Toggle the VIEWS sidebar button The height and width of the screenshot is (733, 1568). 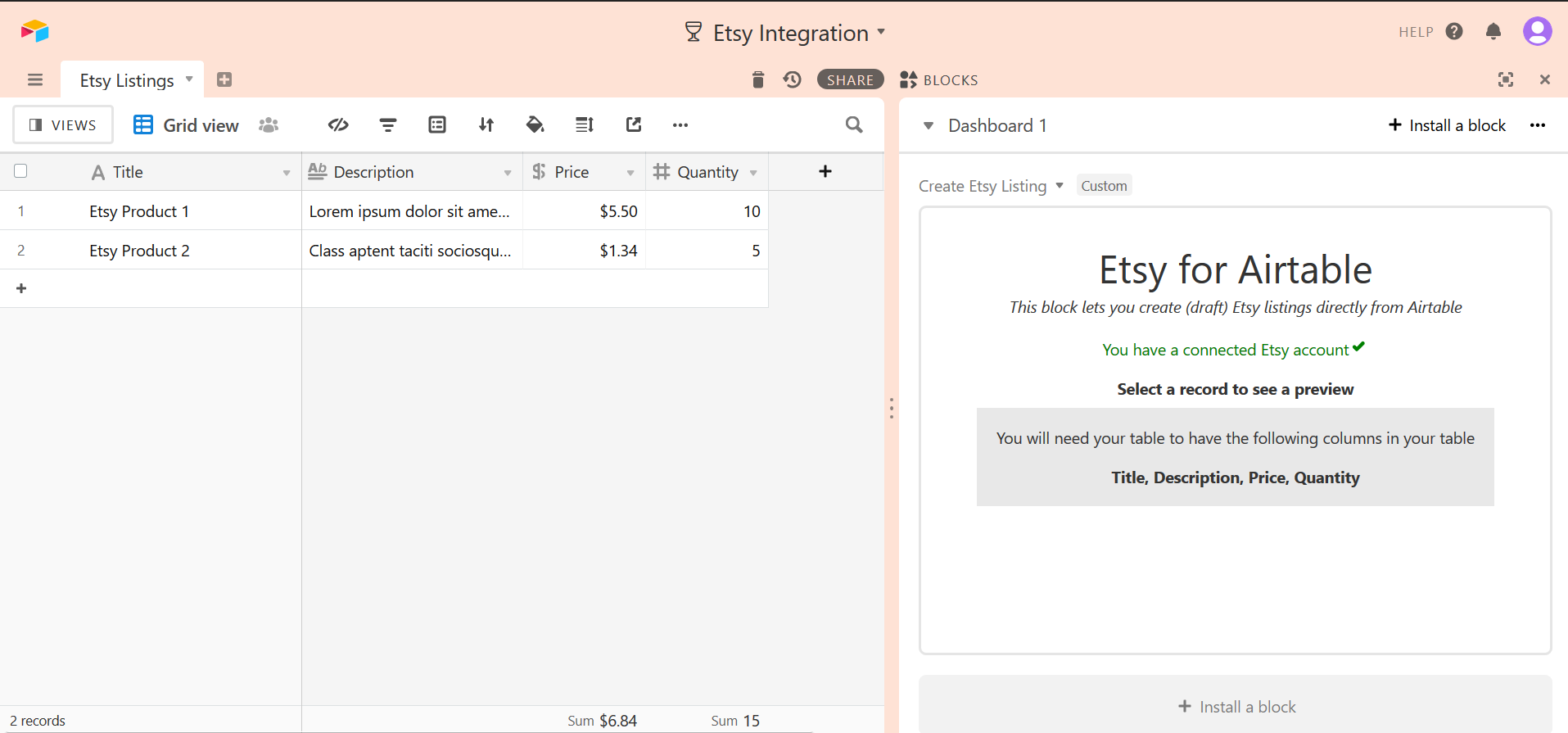coord(63,124)
